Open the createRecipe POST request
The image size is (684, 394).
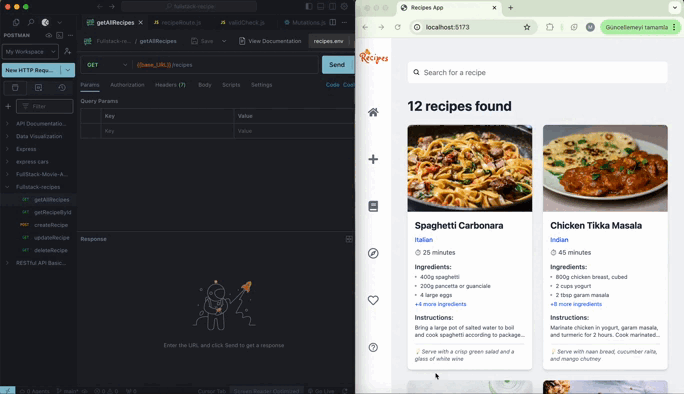point(51,225)
